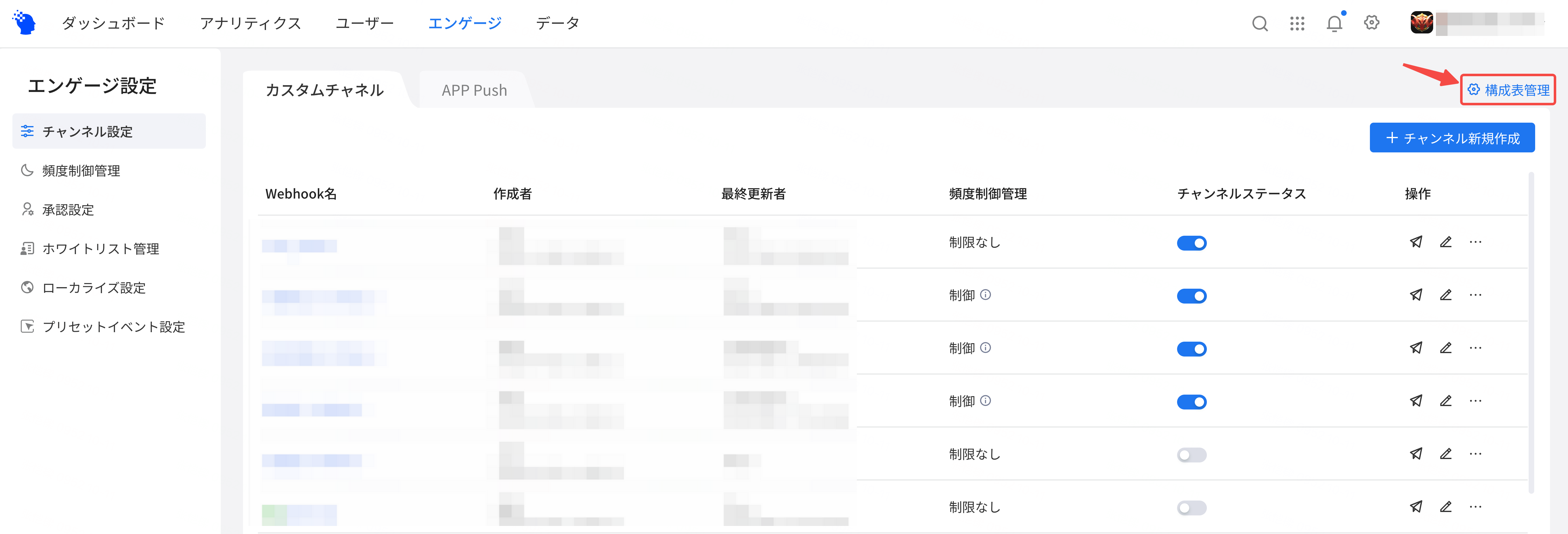This screenshot has width=1568, height=534.
Task: Click the info icon beside third row 制御
Action: 986,348
